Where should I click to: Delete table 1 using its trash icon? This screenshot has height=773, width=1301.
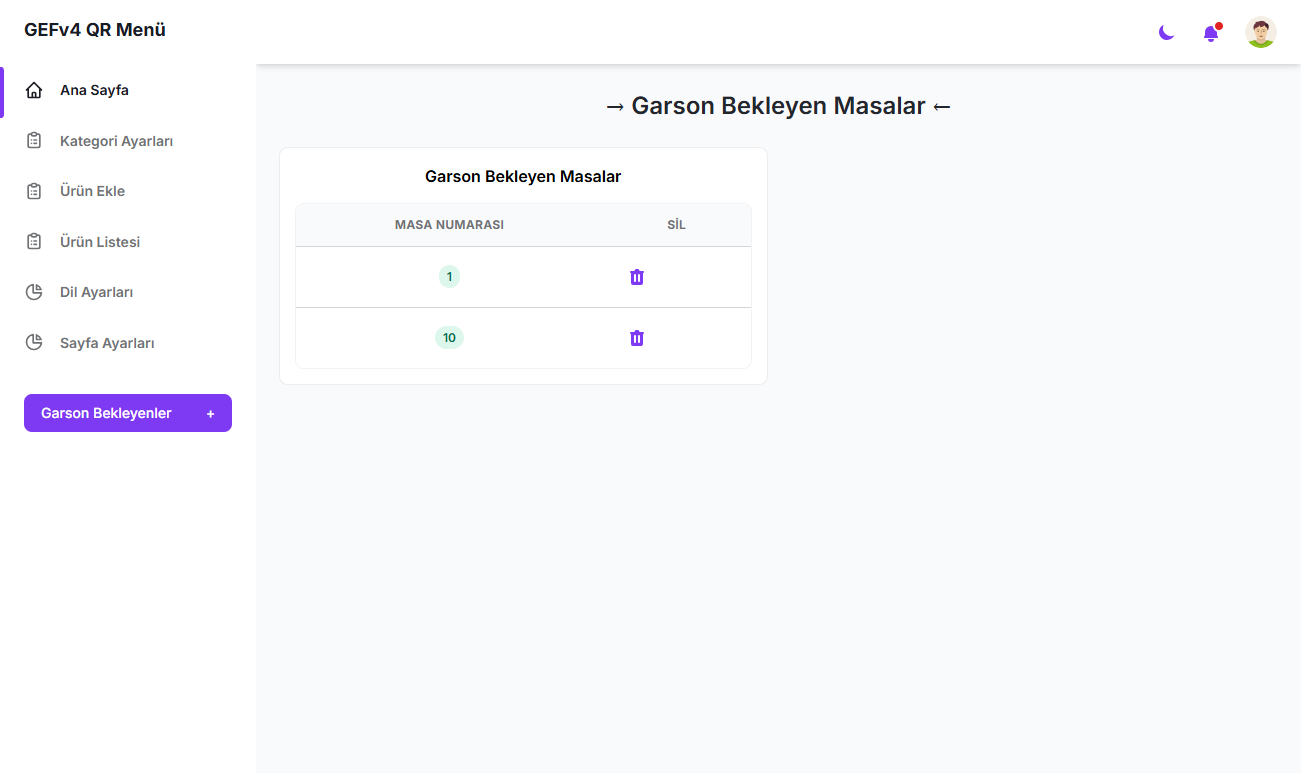pos(637,277)
